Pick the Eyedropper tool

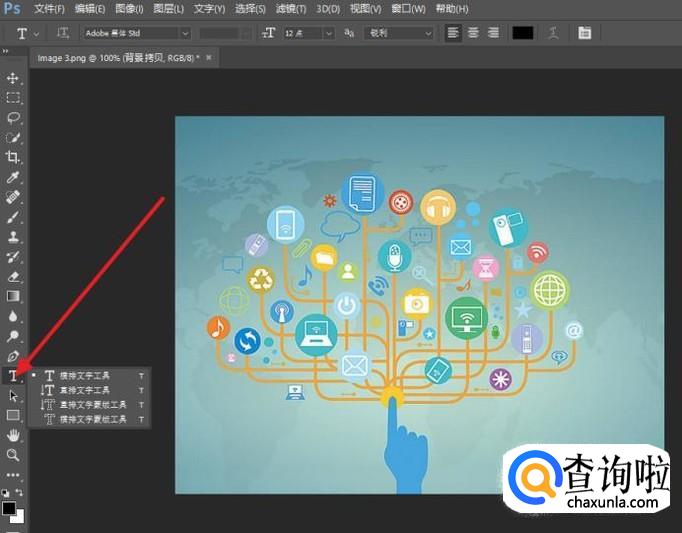point(13,177)
